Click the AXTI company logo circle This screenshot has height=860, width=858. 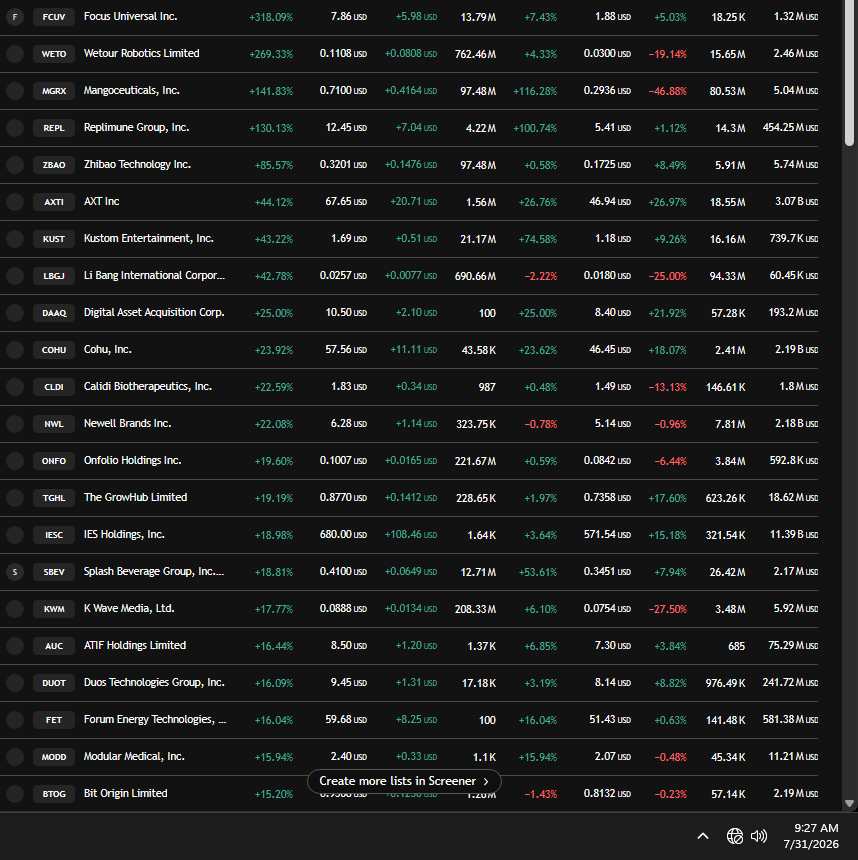point(15,202)
